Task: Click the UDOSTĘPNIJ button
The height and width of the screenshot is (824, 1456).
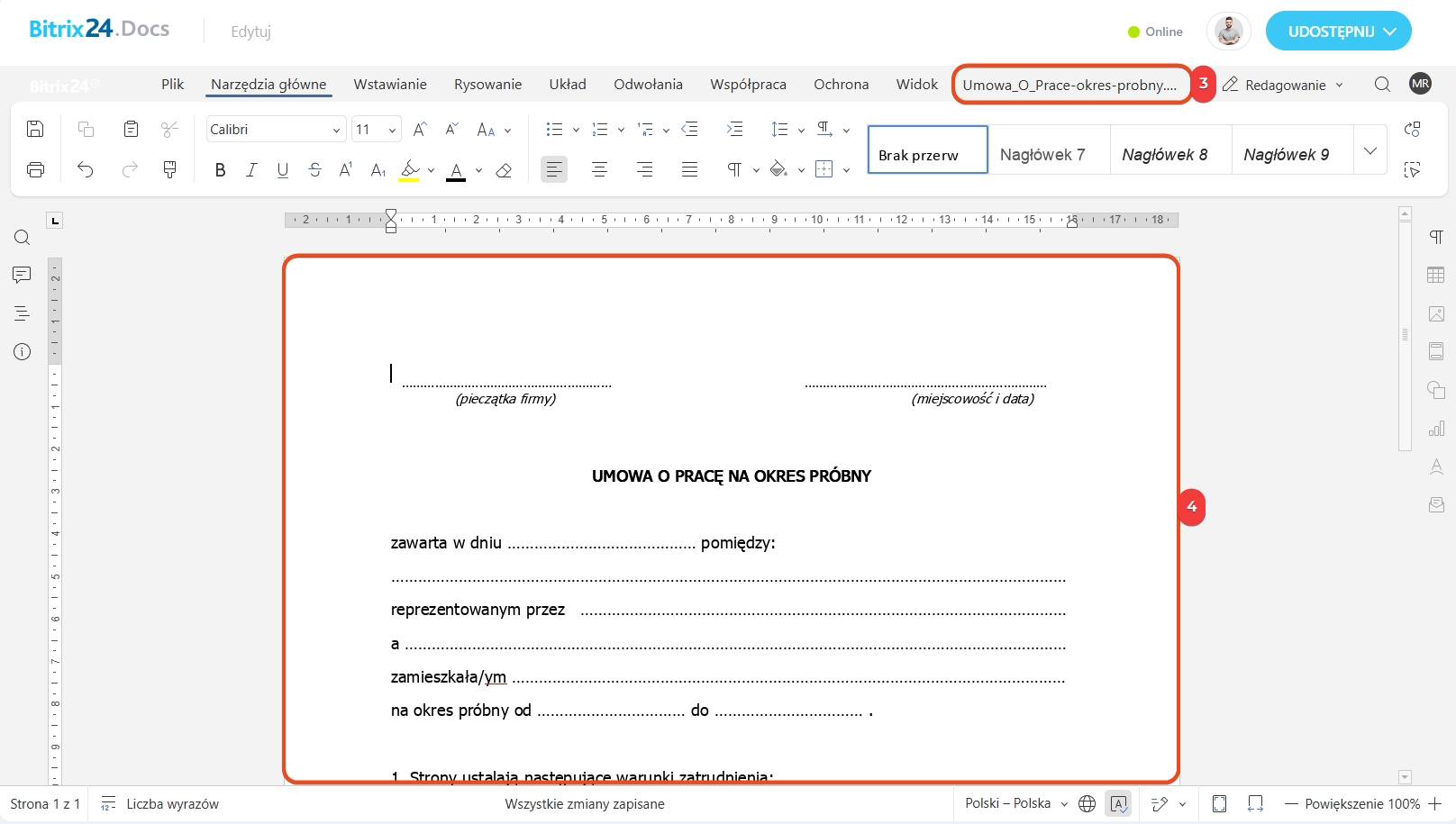Action: point(1338,32)
